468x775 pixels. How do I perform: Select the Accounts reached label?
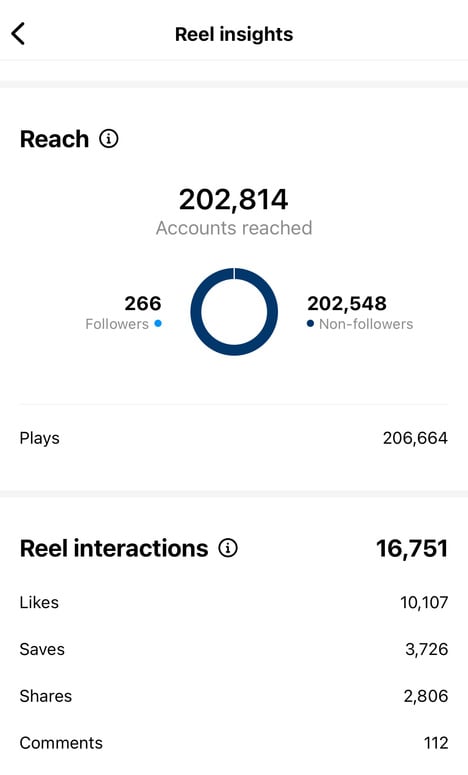click(x=234, y=228)
